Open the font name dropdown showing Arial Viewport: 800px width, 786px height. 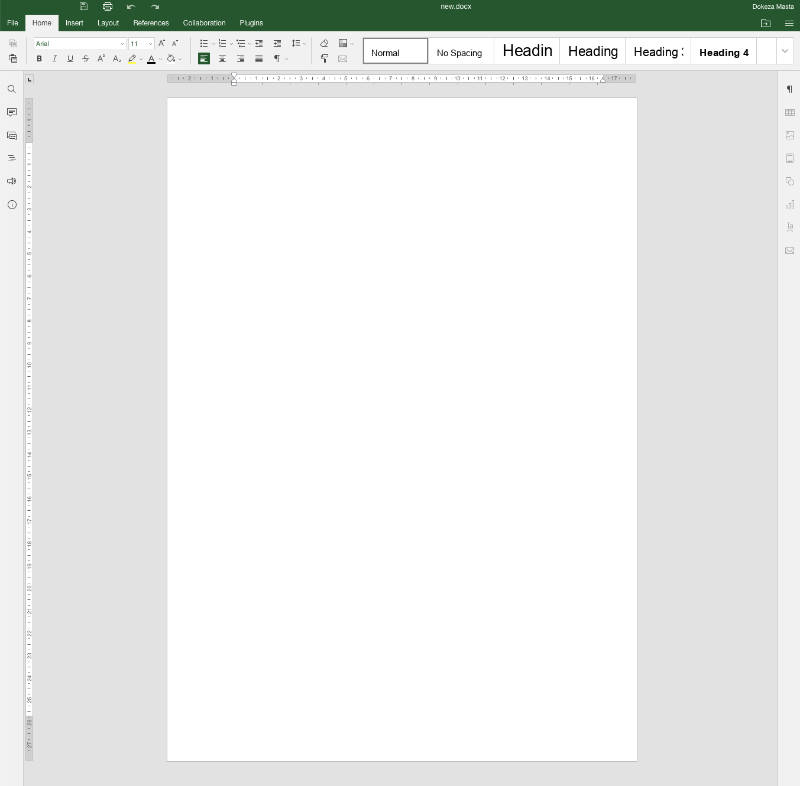click(79, 44)
